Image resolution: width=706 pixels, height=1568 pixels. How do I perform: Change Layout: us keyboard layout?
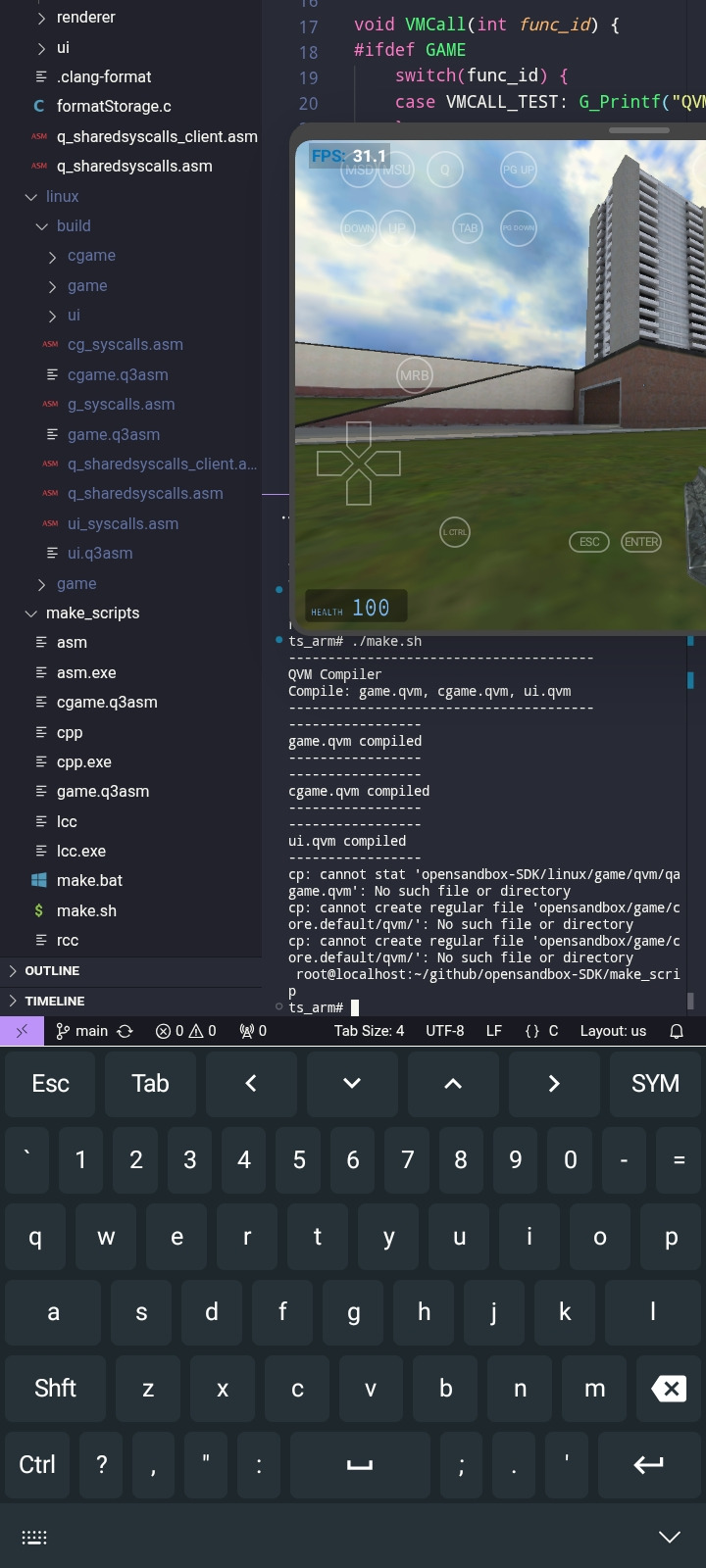613,1031
